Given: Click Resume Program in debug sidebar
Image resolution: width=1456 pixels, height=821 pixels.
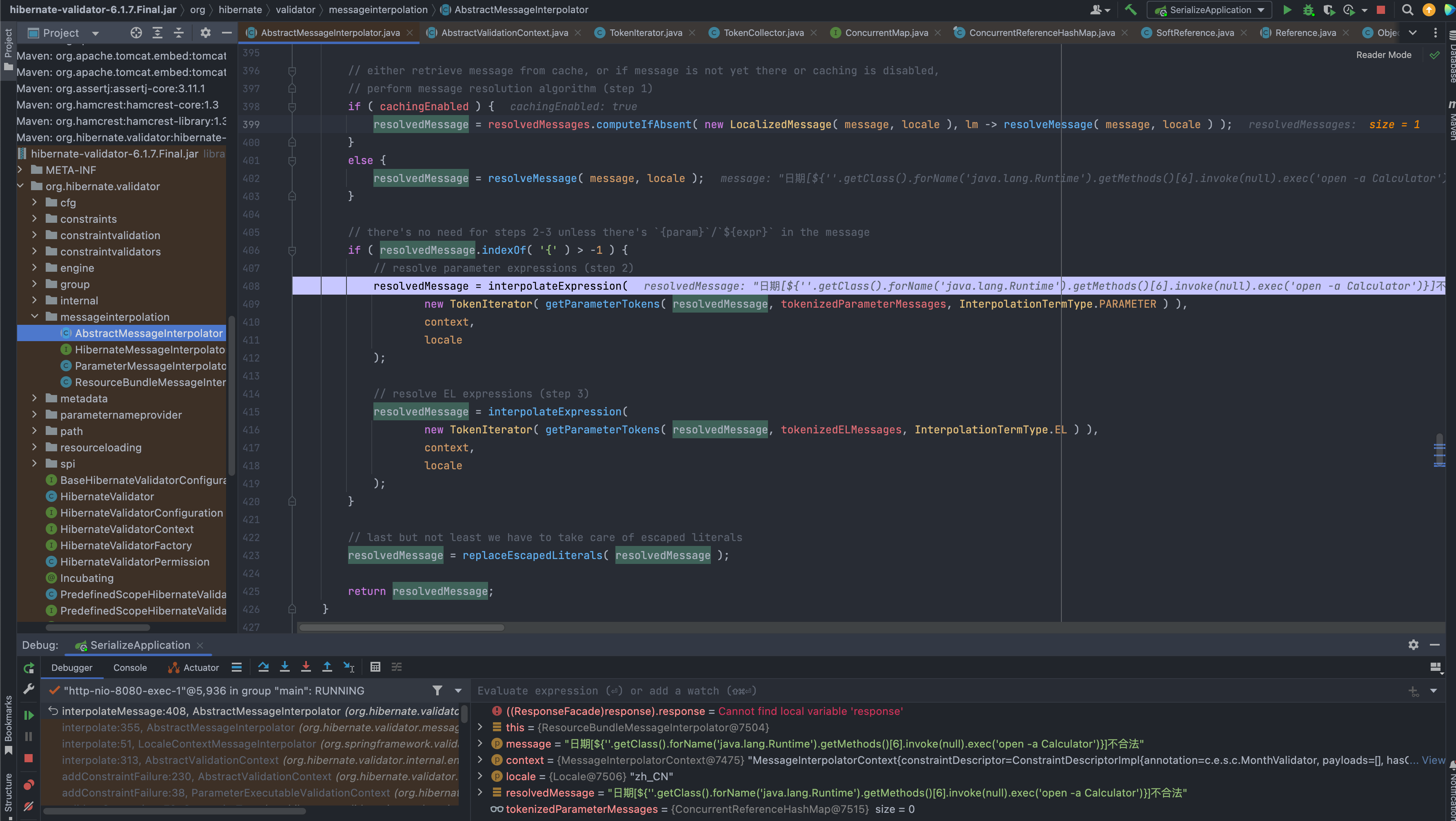Looking at the screenshot, I should 28,715.
